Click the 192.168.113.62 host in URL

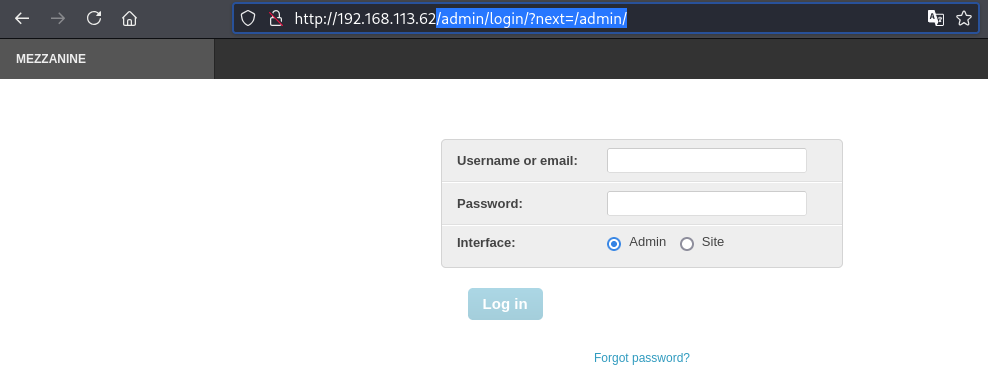385,19
